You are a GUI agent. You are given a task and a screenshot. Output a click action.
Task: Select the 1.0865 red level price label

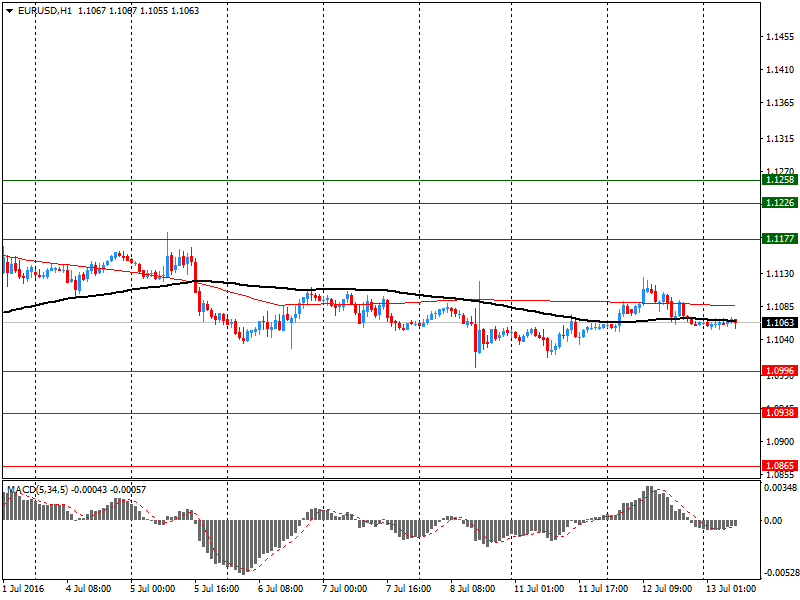coord(780,466)
